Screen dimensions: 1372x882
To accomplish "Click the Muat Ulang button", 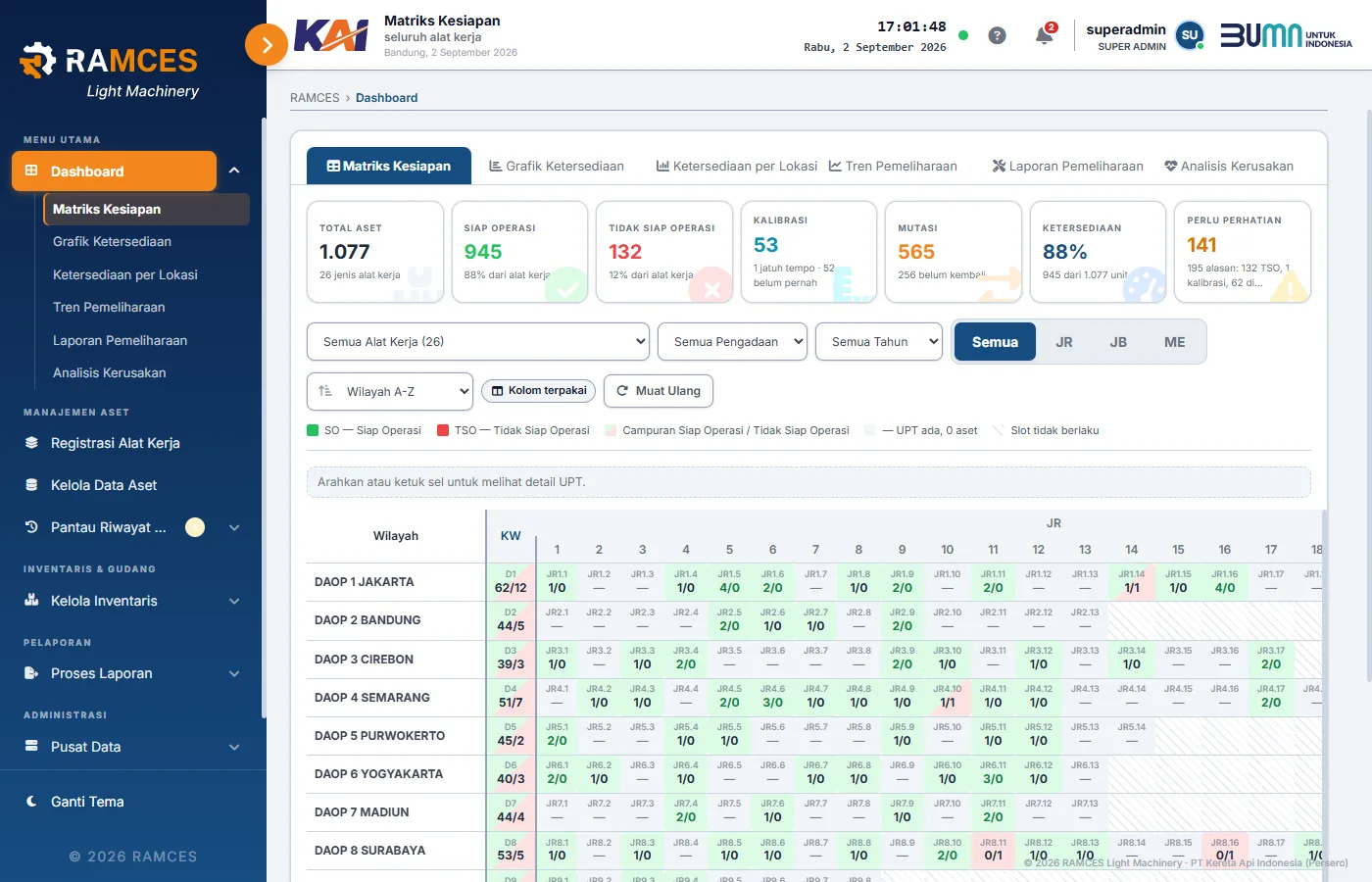I will click(x=659, y=391).
